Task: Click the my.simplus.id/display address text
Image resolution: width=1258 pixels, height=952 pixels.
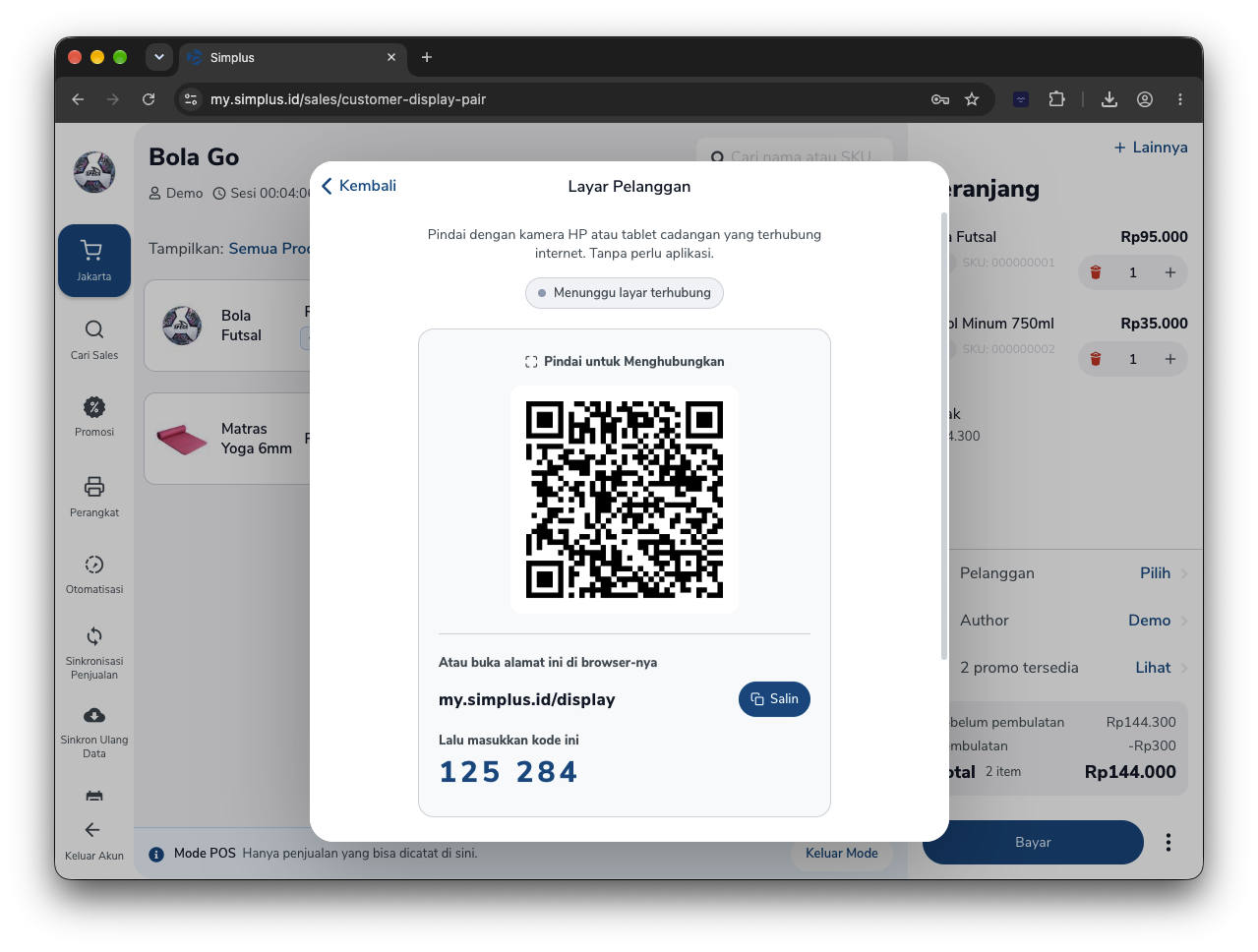Action: (527, 699)
